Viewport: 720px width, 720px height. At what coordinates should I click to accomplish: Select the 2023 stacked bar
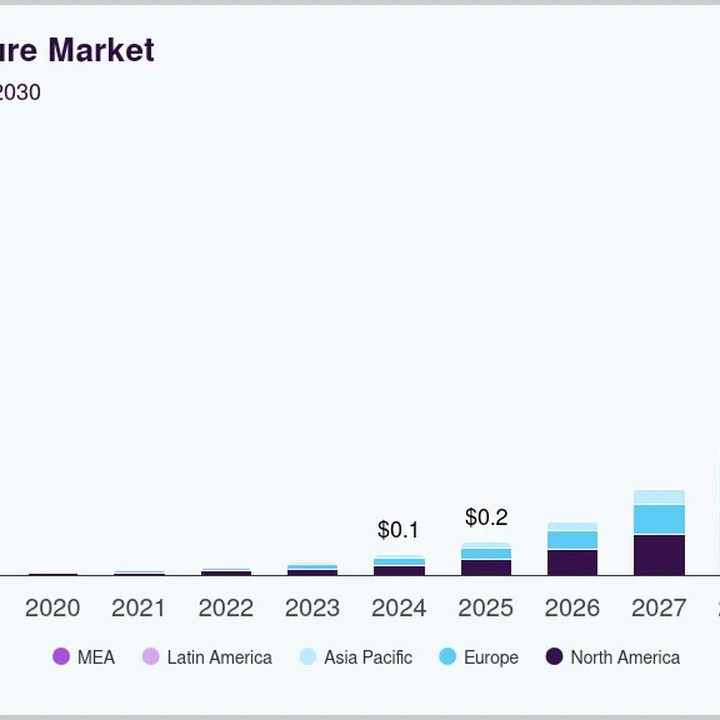[x=312, y=570]
